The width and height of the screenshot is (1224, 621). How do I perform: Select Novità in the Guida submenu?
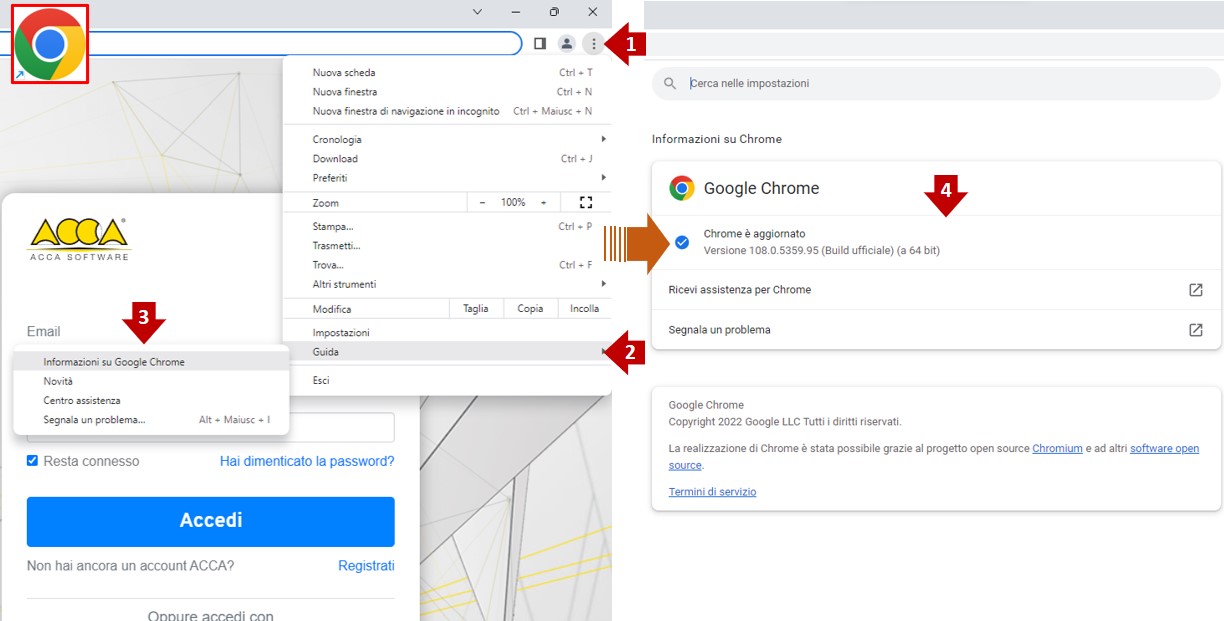pyautogui.click(x=58, y=381)
